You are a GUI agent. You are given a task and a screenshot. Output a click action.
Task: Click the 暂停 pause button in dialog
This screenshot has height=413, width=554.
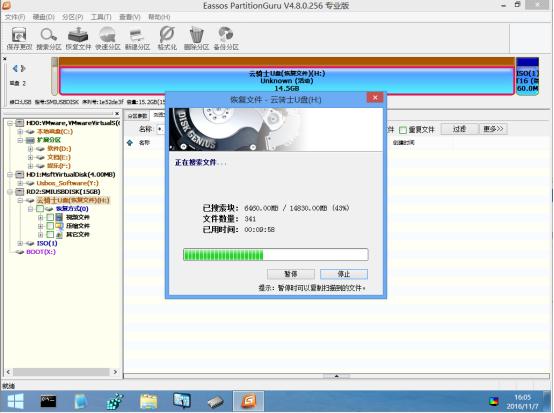[290, 274]
